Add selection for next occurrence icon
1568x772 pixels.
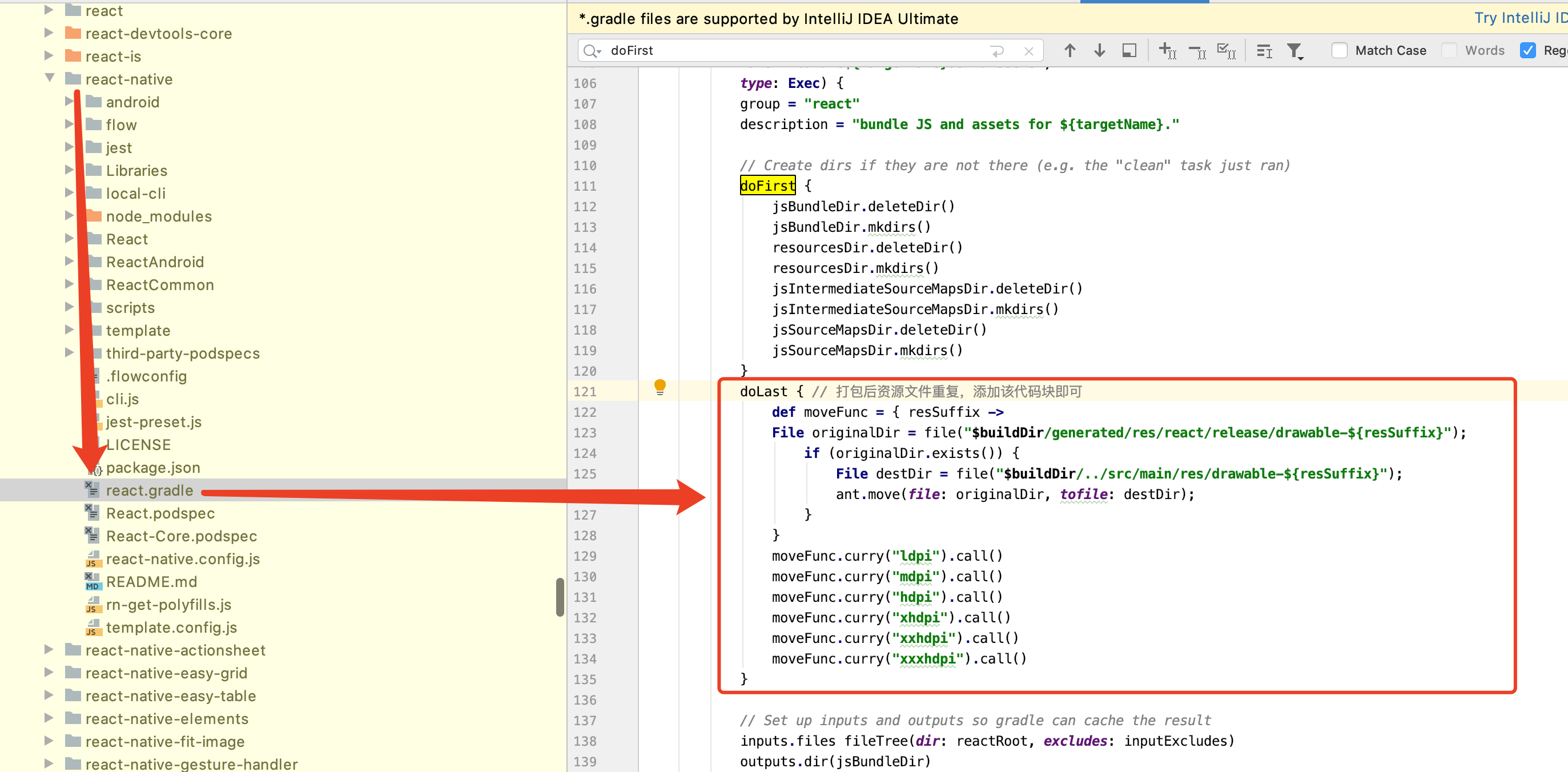1167,50
